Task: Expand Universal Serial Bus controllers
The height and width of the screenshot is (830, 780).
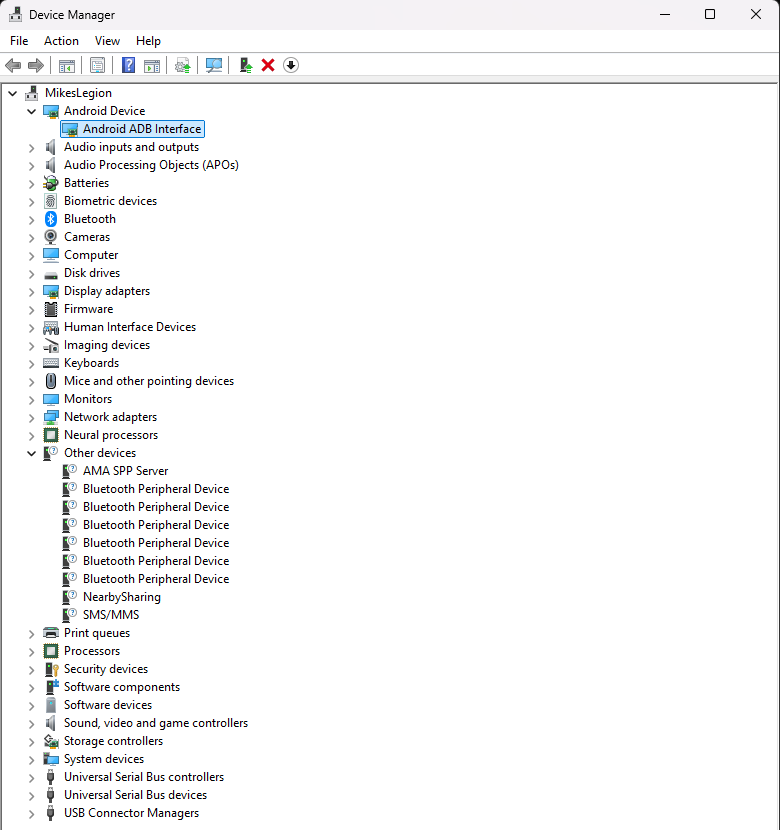Action: (32, 778)
